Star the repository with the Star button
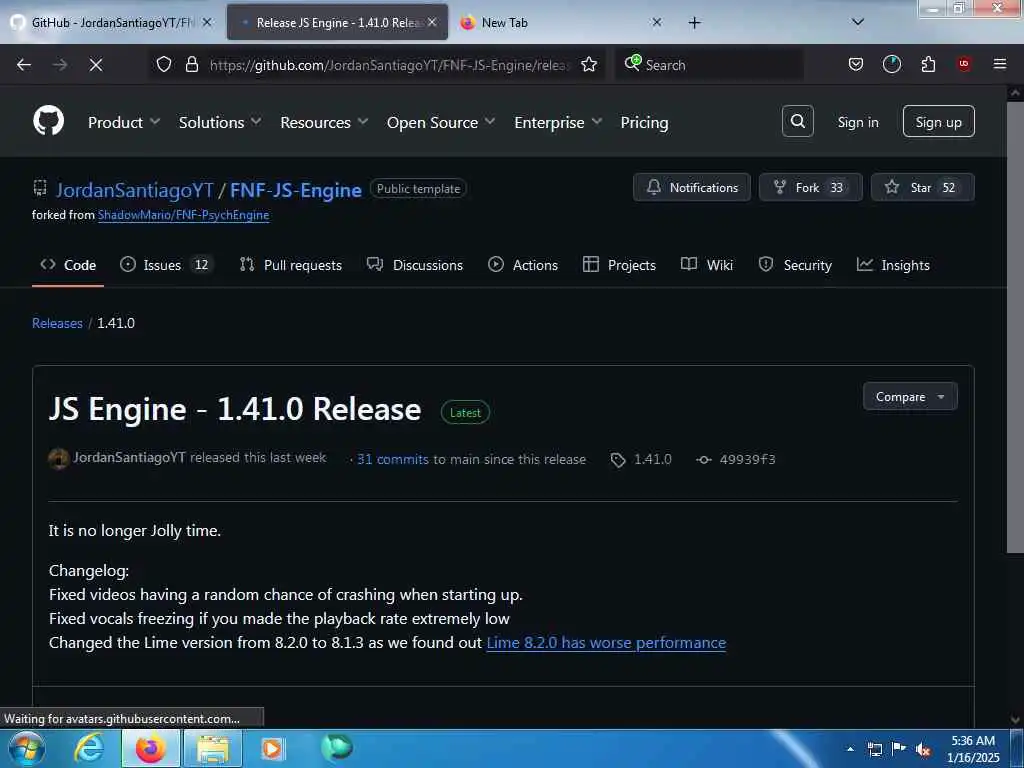The width and height of the screenshot is (1024, 768). tap(923, 187)
